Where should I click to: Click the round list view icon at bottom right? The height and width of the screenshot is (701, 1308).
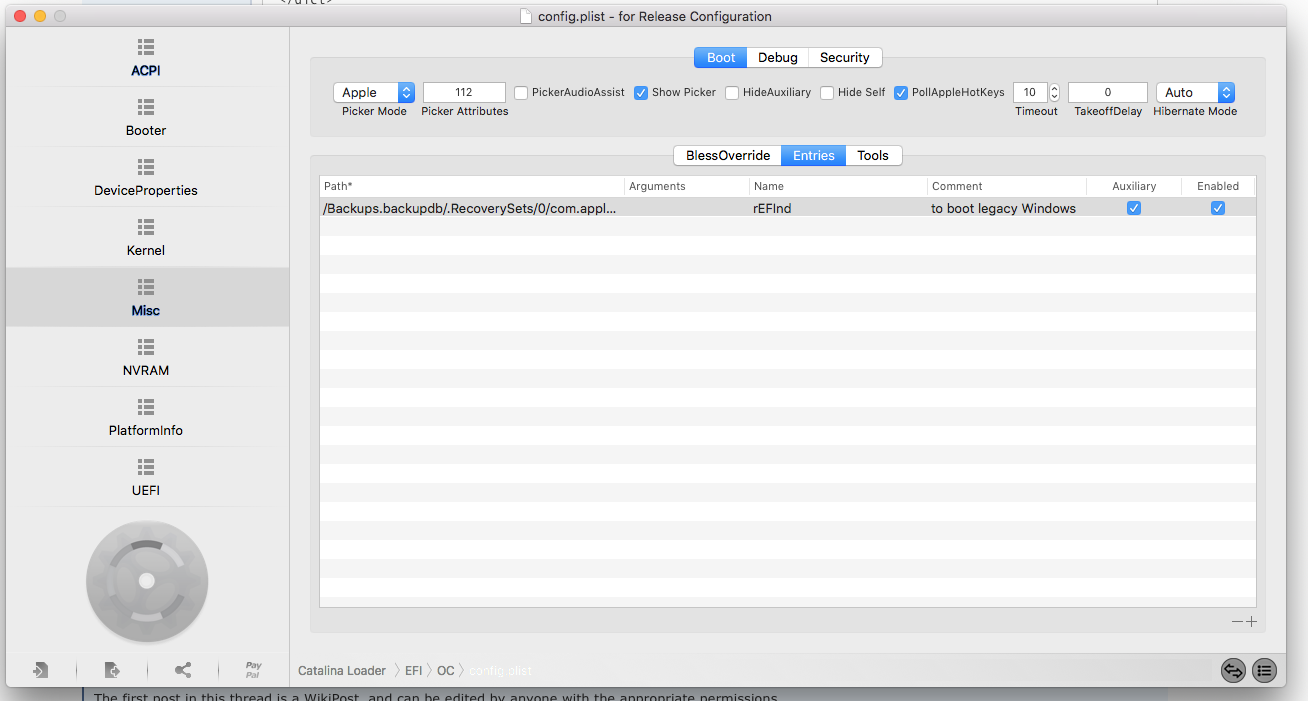[x=1265, y=671]
